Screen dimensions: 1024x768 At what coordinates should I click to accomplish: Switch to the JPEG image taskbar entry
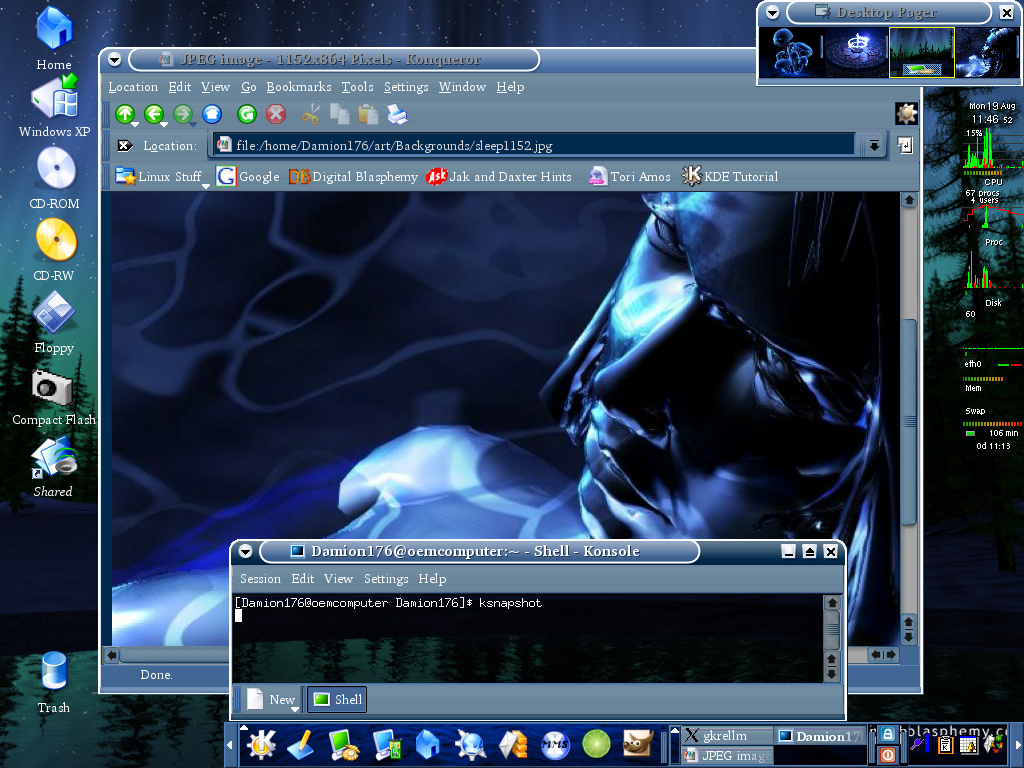click(728, 755)
